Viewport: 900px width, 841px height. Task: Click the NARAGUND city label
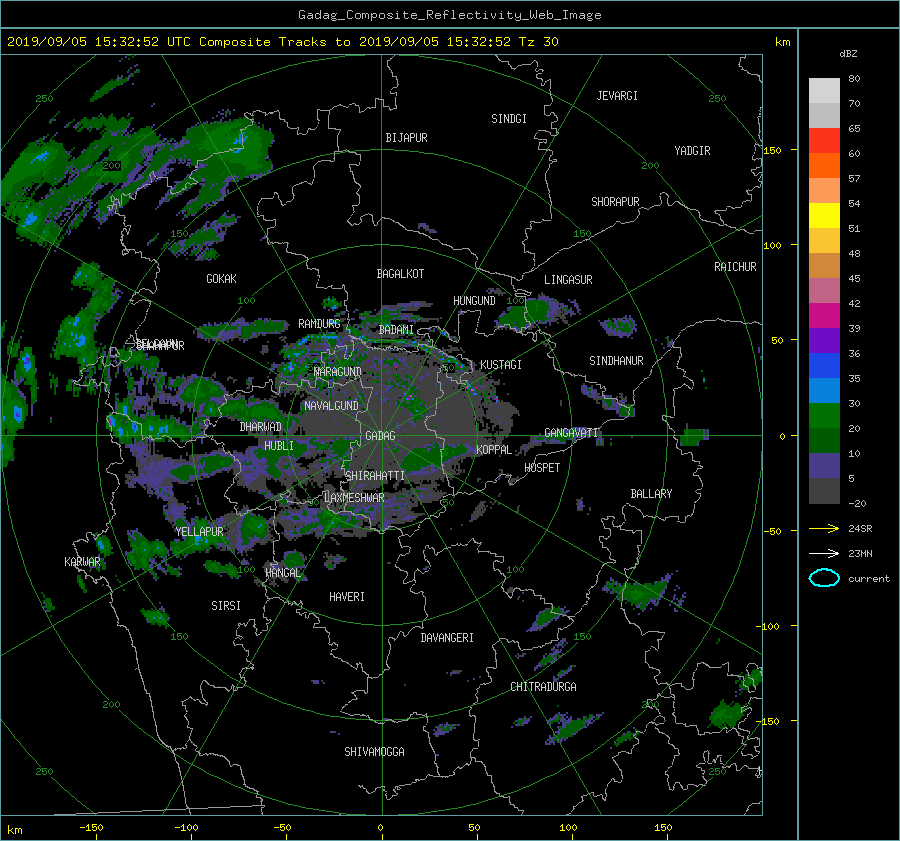(338, 371)
